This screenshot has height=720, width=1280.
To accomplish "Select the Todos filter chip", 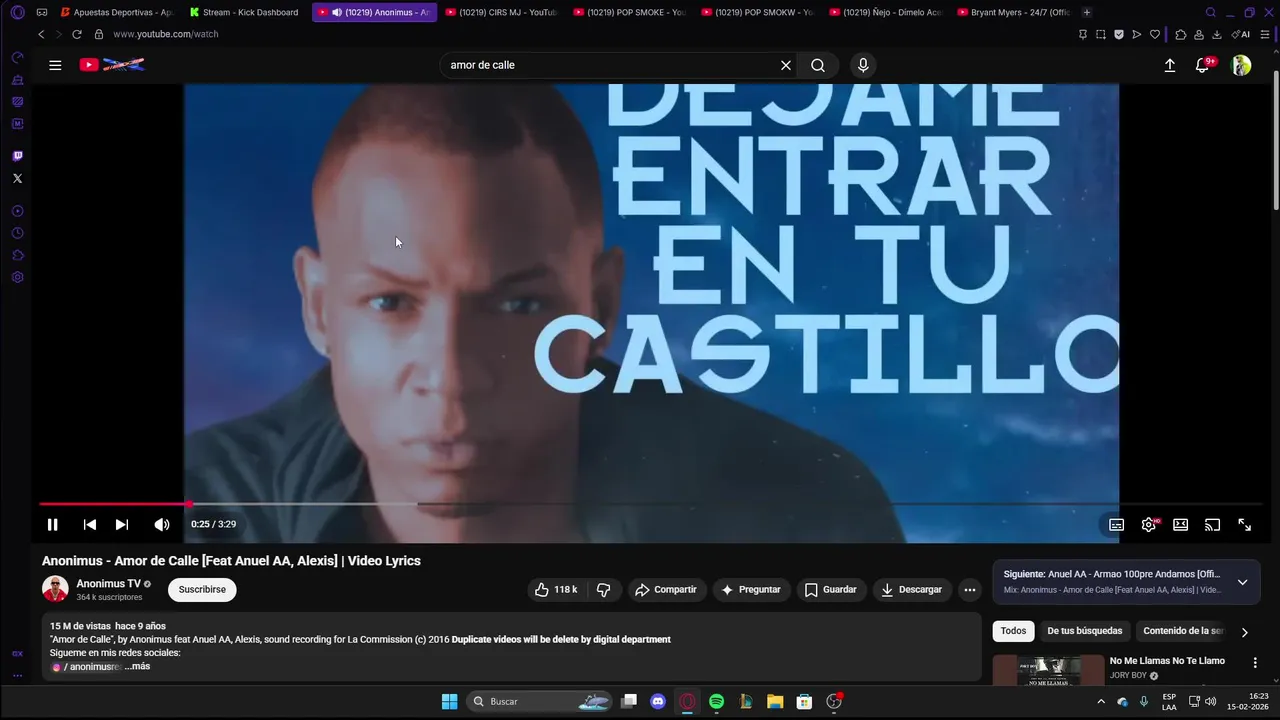I will point(1013,631).
